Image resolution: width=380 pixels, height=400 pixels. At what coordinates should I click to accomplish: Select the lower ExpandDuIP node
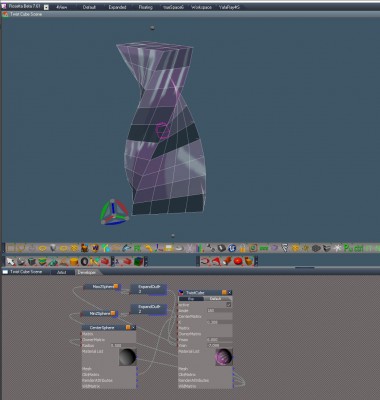[x=148, y=309]
